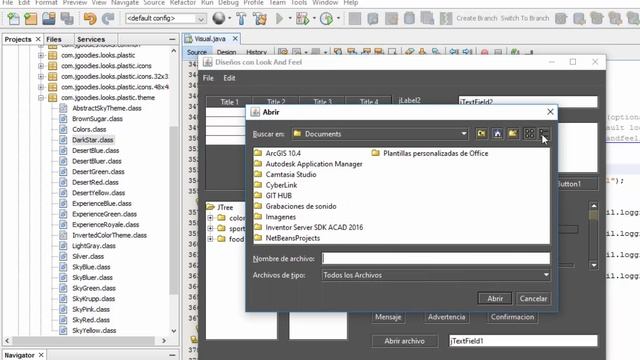This screenshot has height=360, width=640.
Task: Open the Buscar en Documents dropdown
Action: click(464, 134)
